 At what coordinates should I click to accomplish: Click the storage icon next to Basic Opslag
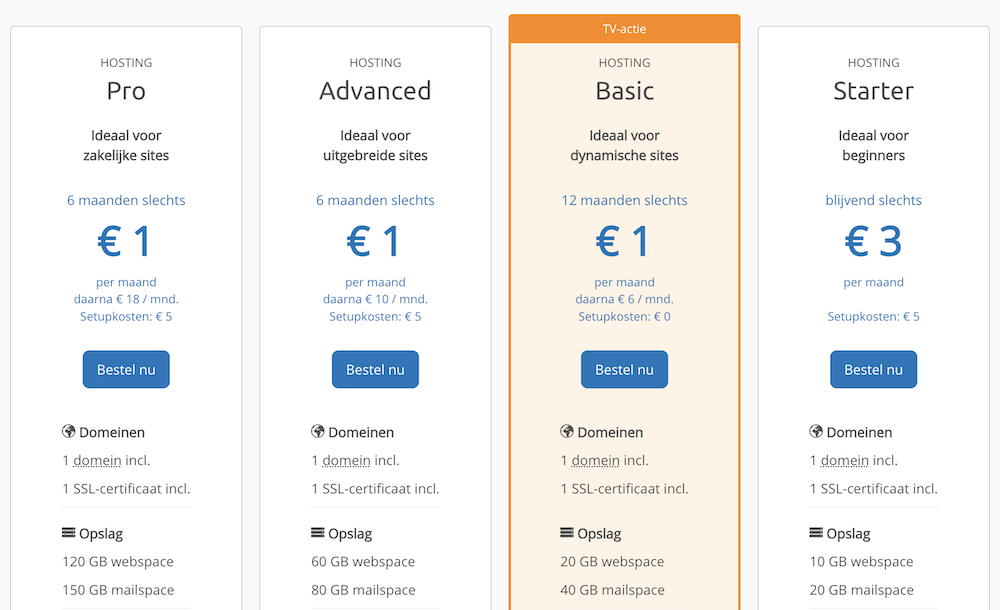(x=567, y=533)
